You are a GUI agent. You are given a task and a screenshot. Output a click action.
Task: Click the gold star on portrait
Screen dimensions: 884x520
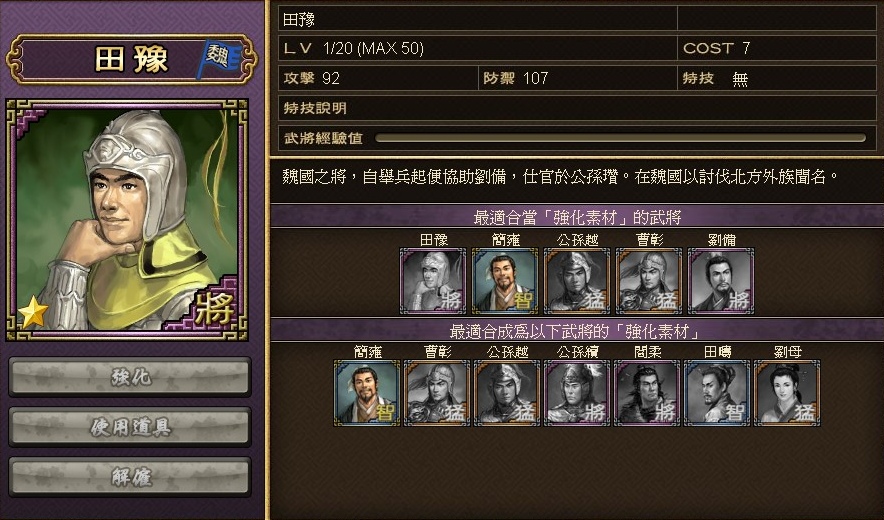click(x=33, y=312)
